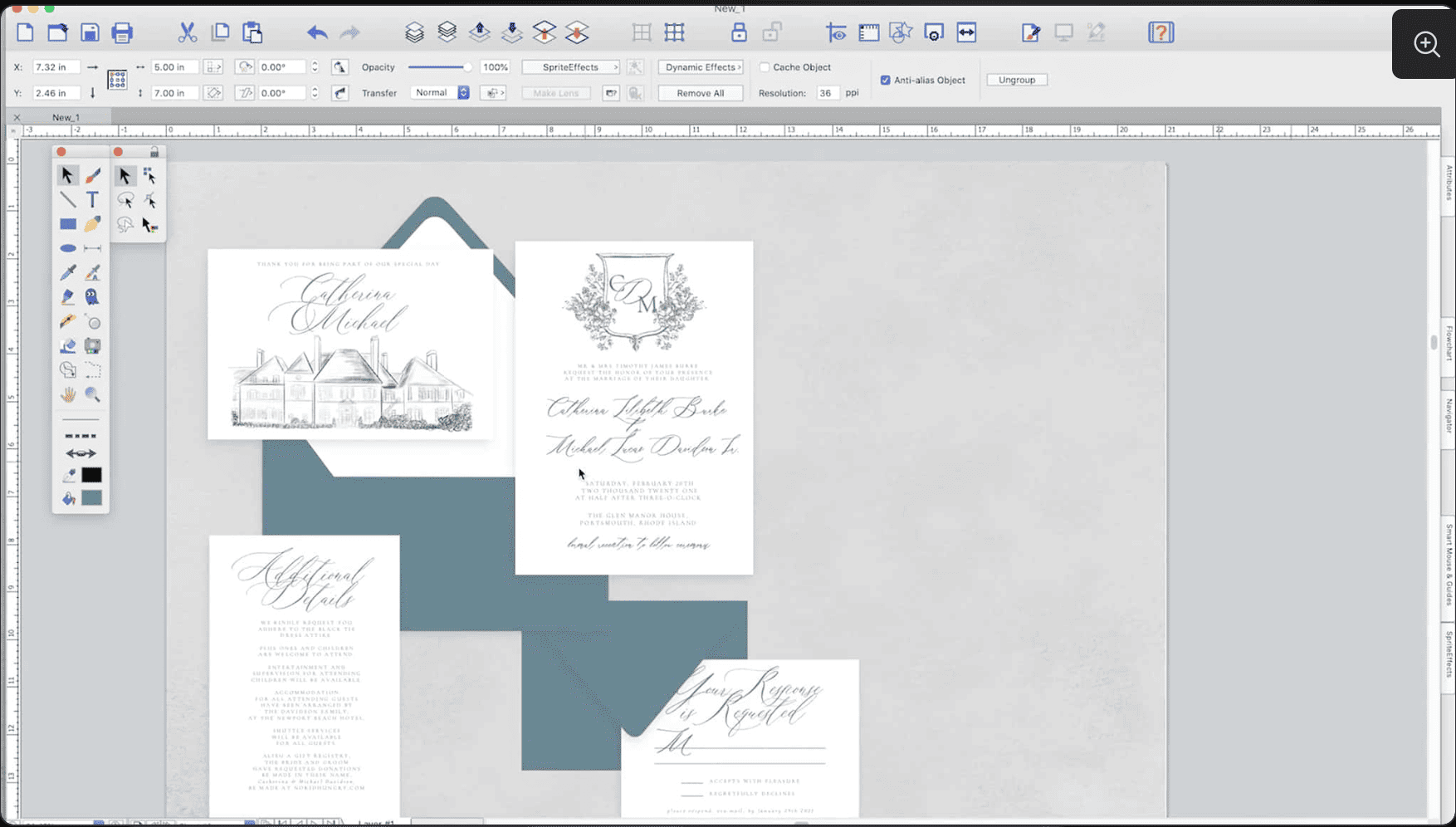Viewport: 1456px width, 827px height.
Task: Open the Transfer mode dropdown showing Normal
Action: [x=441, y=93]
